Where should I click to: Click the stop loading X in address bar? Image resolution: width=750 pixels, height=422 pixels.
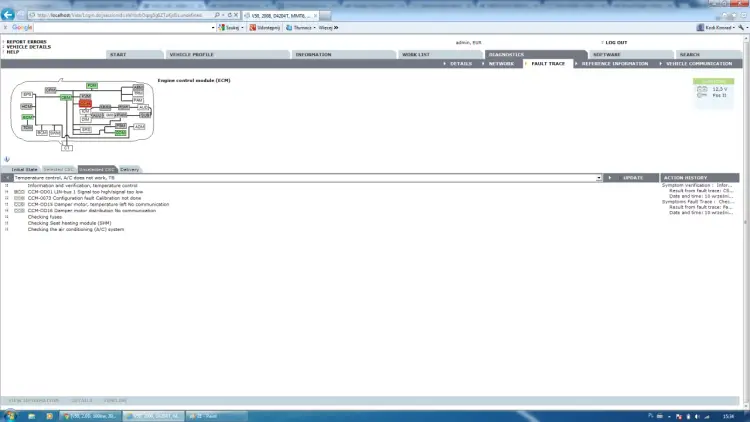[x=236, y=15]
